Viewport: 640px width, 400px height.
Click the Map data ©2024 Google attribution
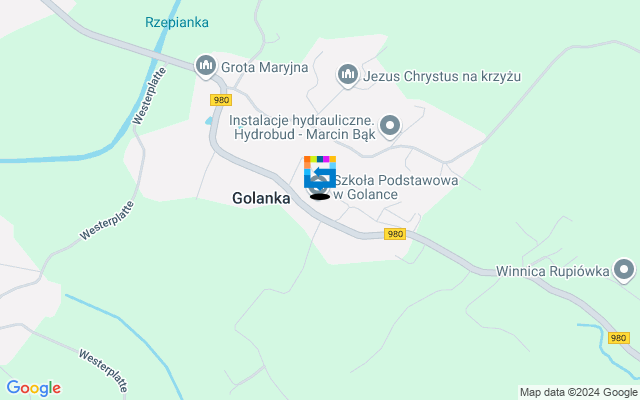pos(579,393)
